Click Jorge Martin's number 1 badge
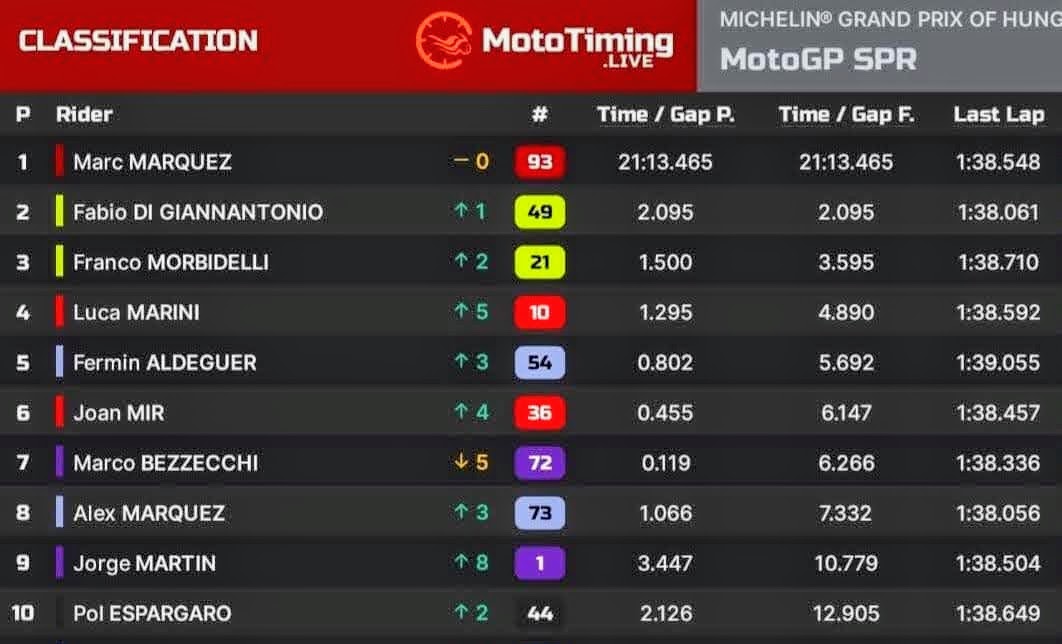Screen dimensions: 1062x644 pos(540,563)
